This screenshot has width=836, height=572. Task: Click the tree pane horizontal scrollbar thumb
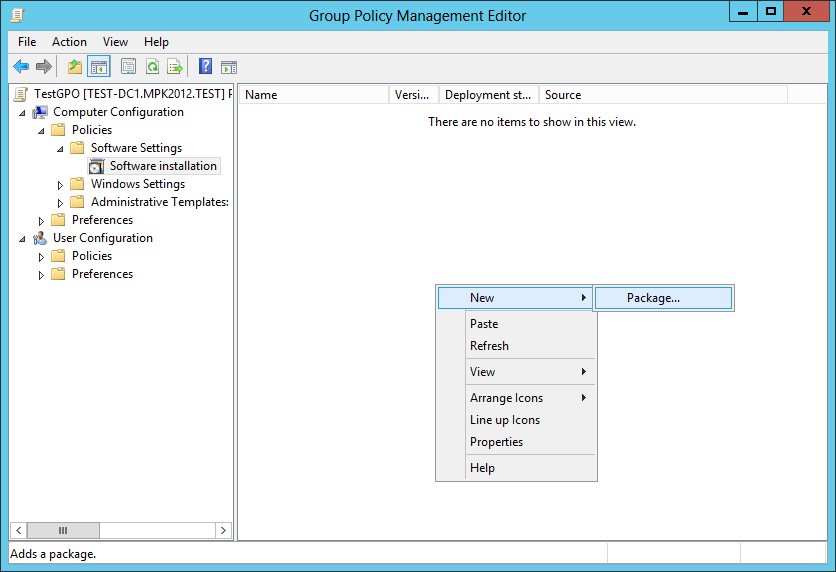pos(63,530)
